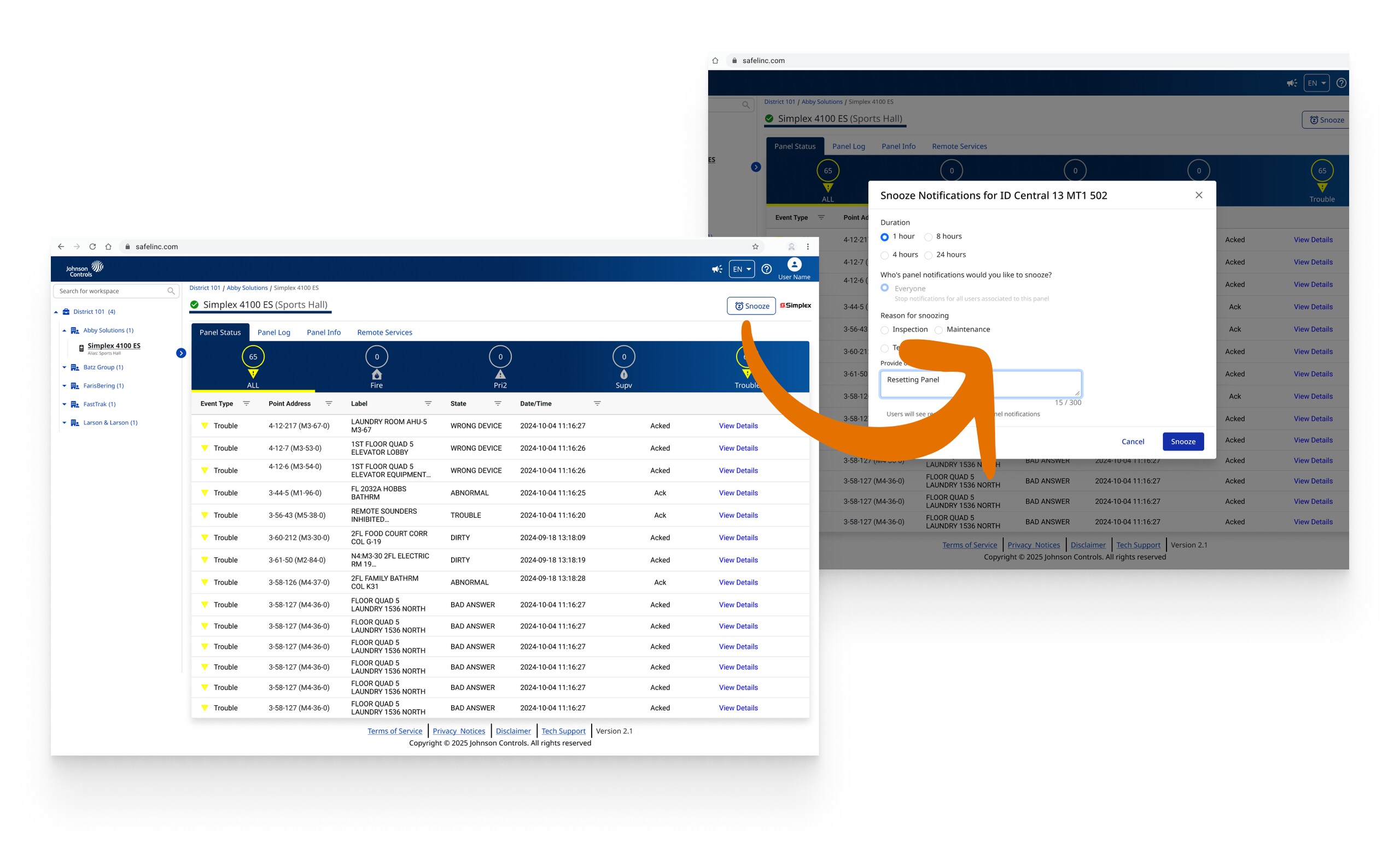Open the State column filter icon
The image size is (1400, 842).
(498, 404)
